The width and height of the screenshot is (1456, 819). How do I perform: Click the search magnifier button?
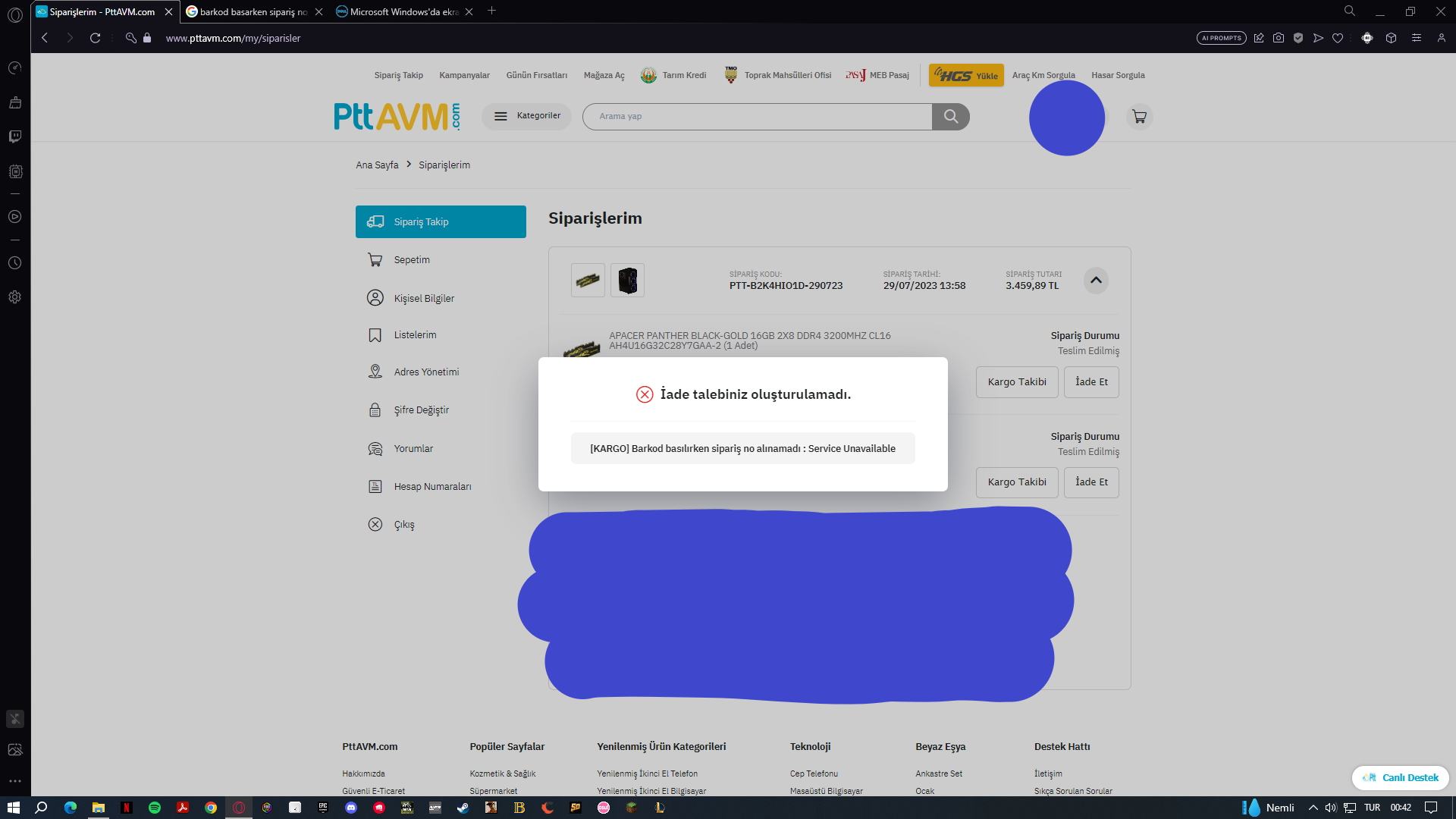(950, 117)
